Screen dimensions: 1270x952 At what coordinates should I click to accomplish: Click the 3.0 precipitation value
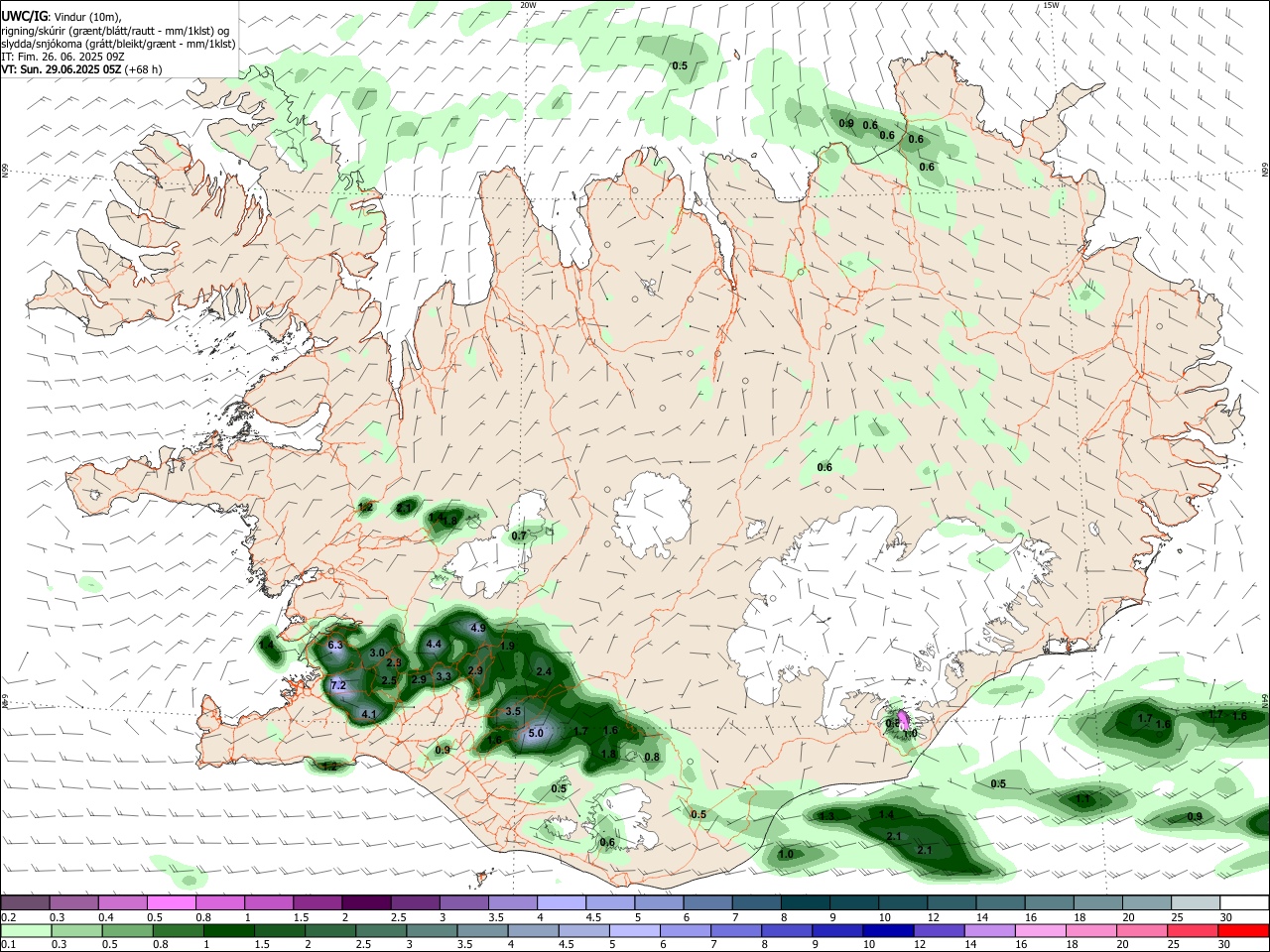[377, 653]
